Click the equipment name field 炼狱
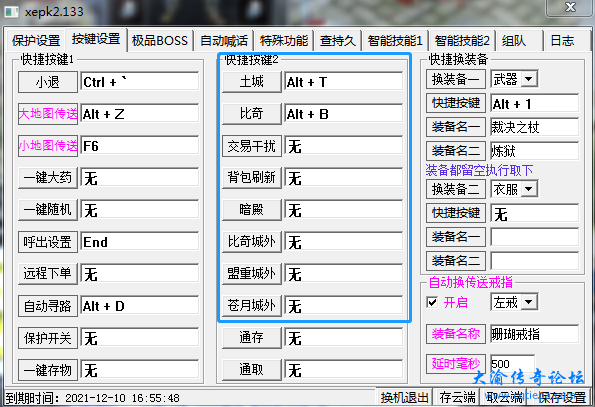595x407 pixels. tap(534, 151)
